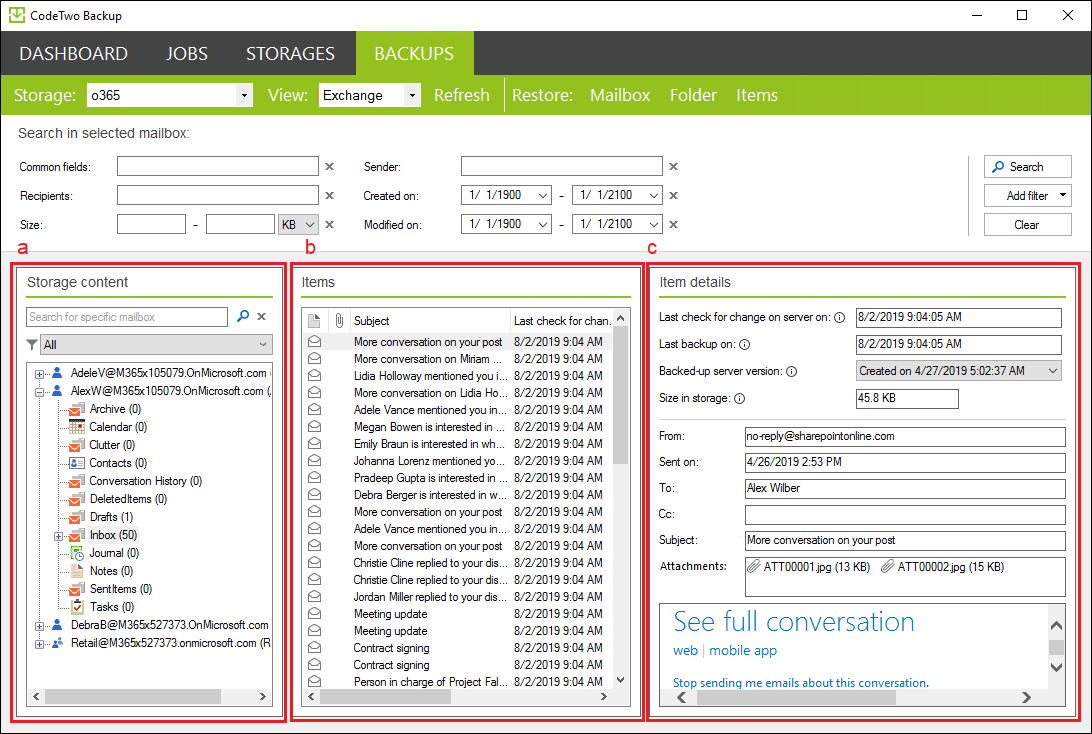
Task: Click the Size in storage info icon
Action: coord(740,399)
